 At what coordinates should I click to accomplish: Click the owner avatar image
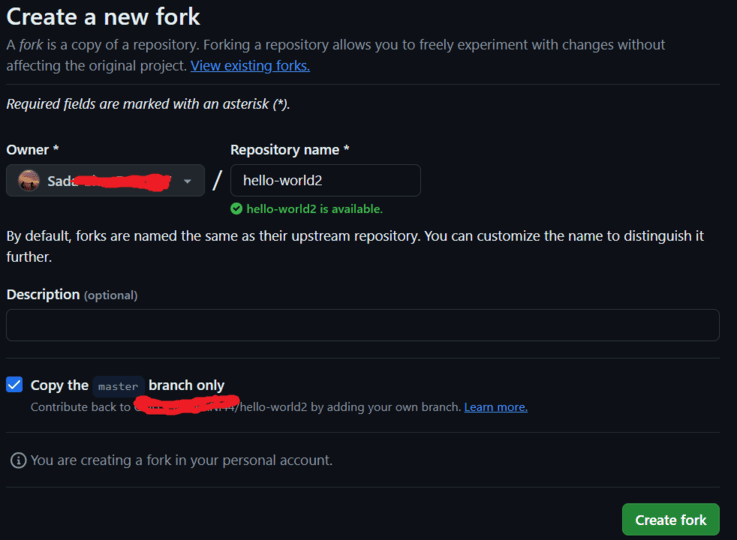(30, 181)
